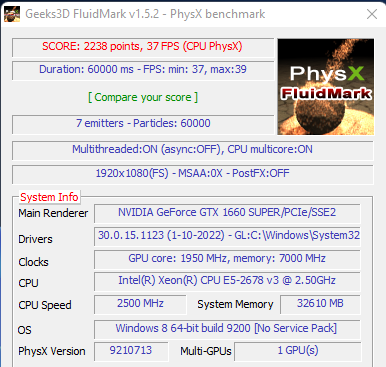Click the PhysX Version 9210713 field

131,351
